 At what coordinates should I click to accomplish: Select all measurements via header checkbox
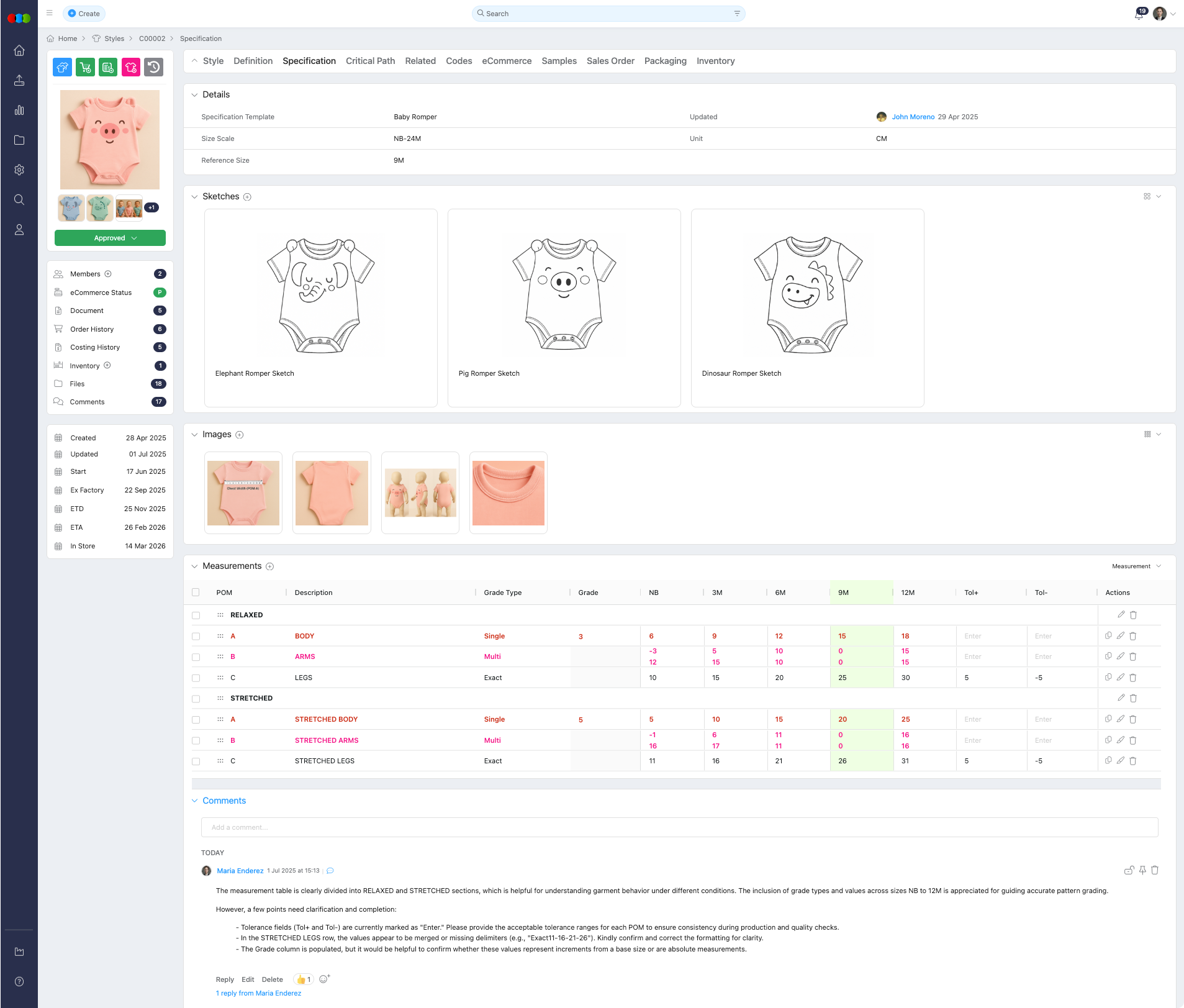pos(196,593)
